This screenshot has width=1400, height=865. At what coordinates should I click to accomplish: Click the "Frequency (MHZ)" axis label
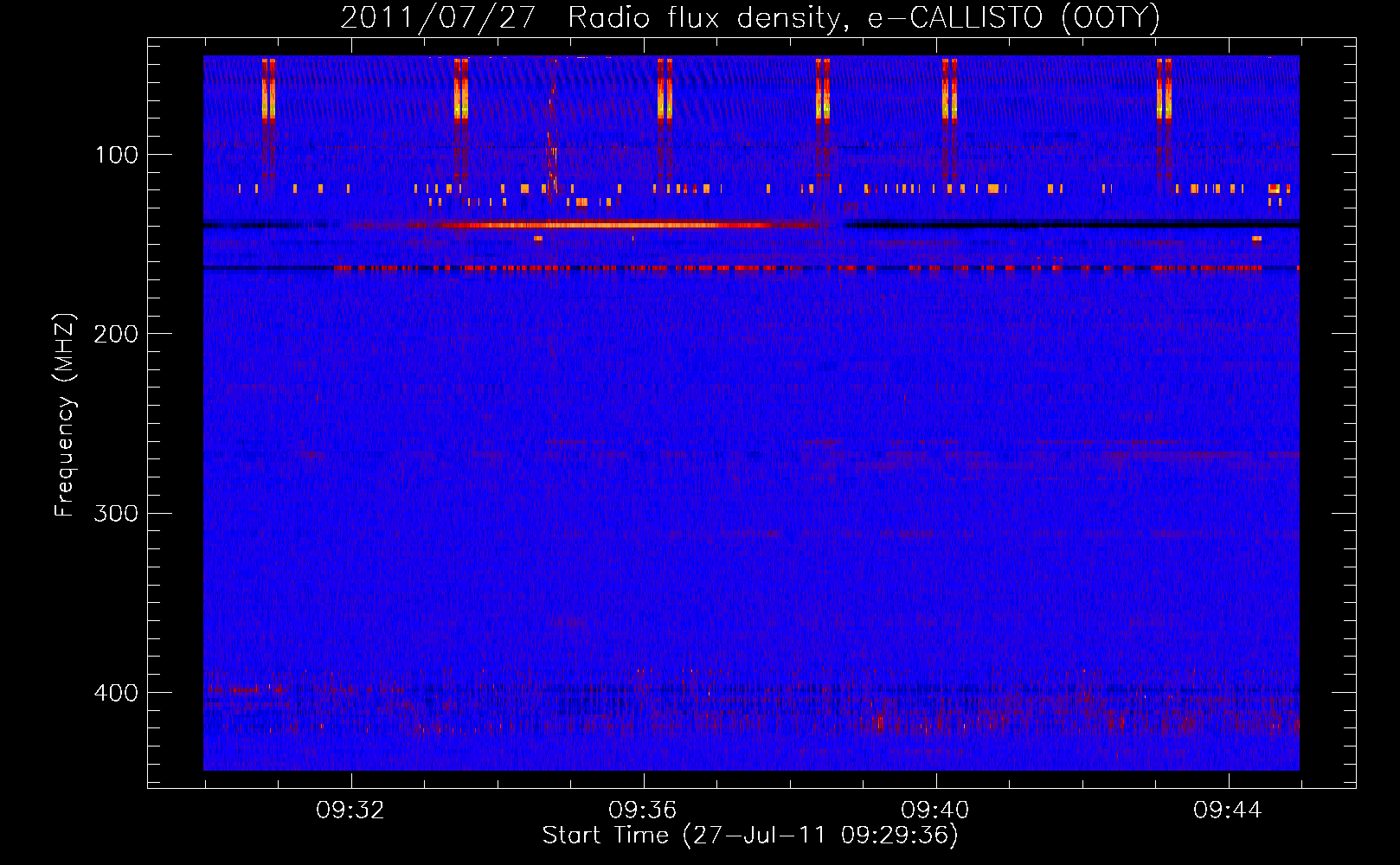pyautogui.click(x=65, y=415)
